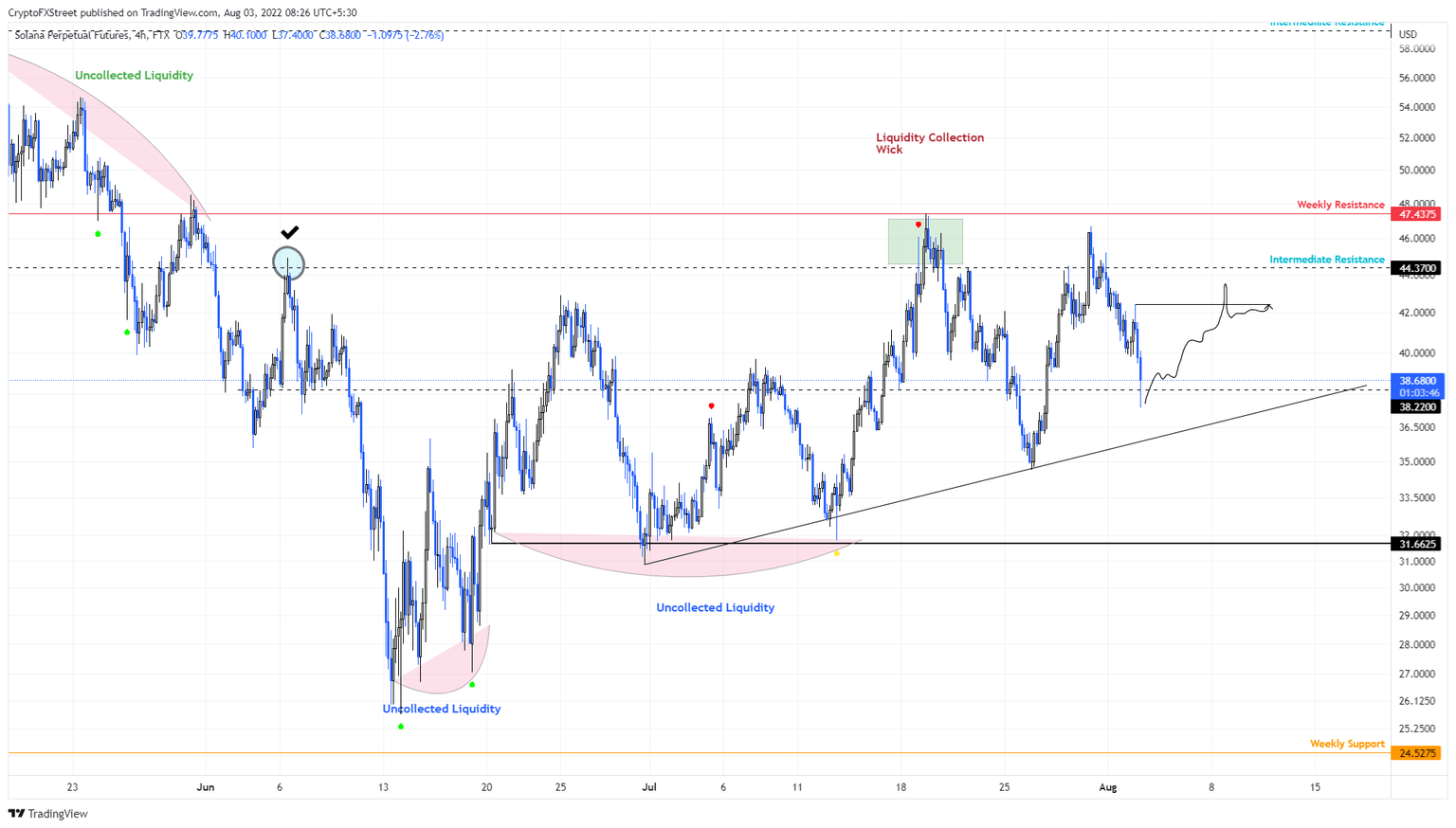Select the Intermediate Resistance label

tap(1327, 259)
